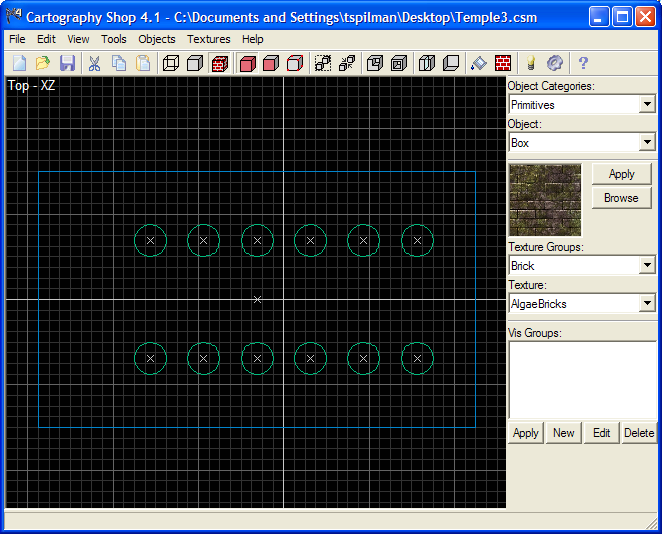Viewport: 662px width, 534px height.
Task: Open the Textures menu
Action: coord(209,39)
